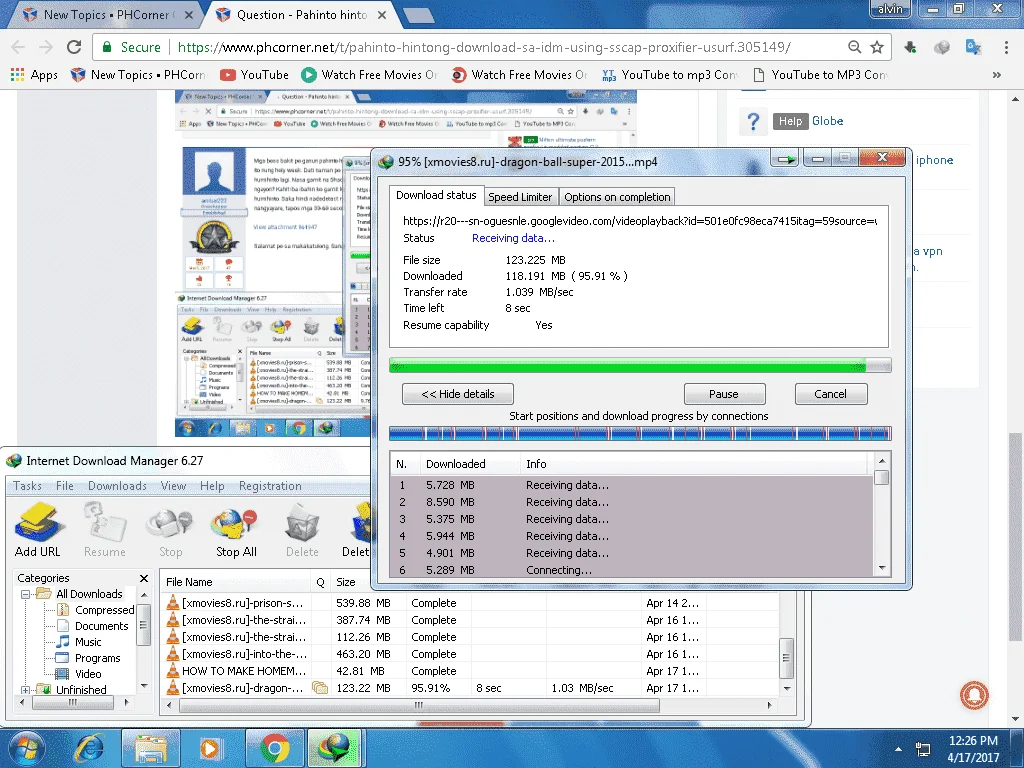Image resolution: width=1024 pixels, height=768 pixels.
Task: Switch to Chrome in taskbar
Action: coord(274,748)
